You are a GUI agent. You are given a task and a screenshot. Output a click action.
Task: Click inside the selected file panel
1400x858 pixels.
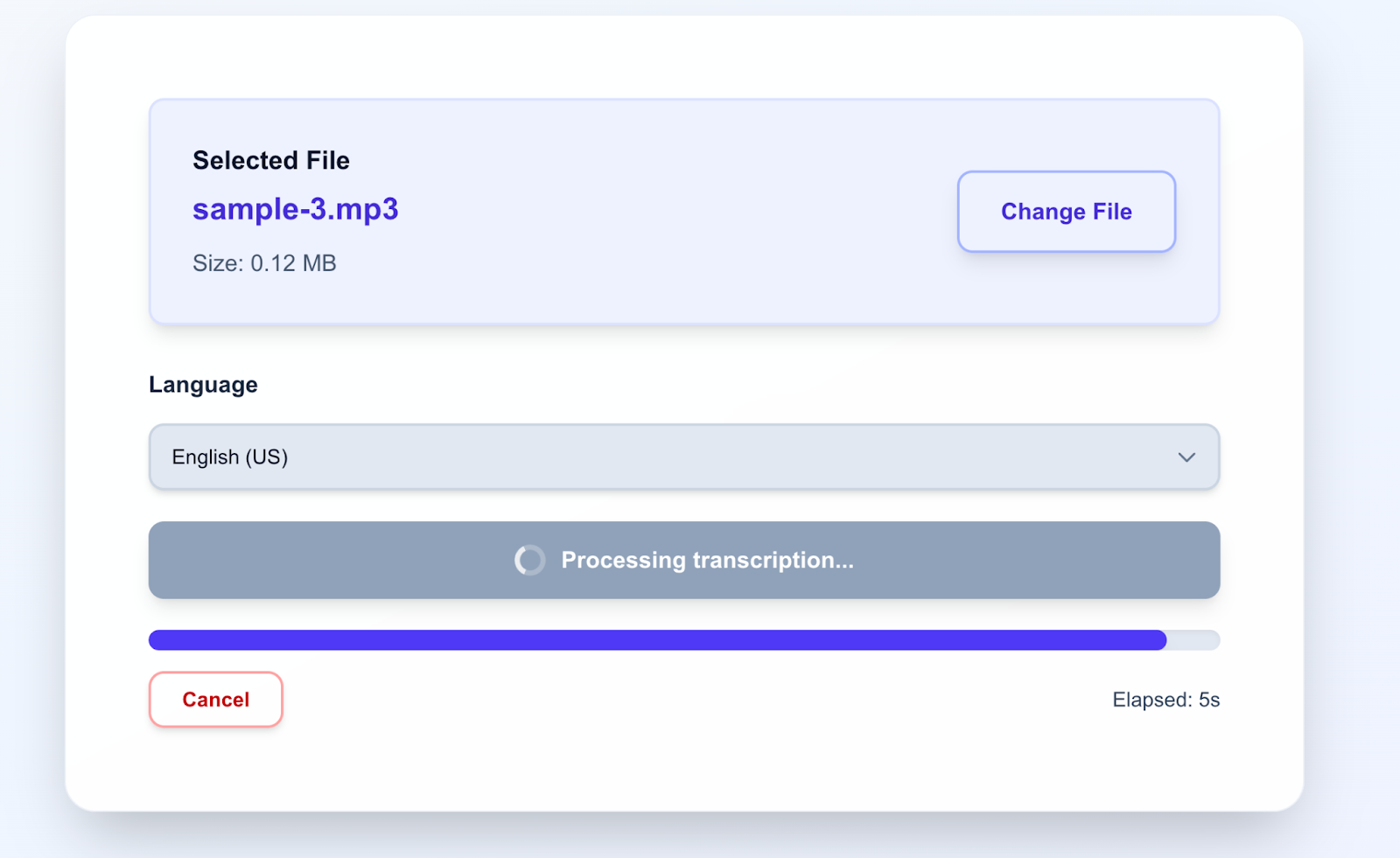point(684,212)
